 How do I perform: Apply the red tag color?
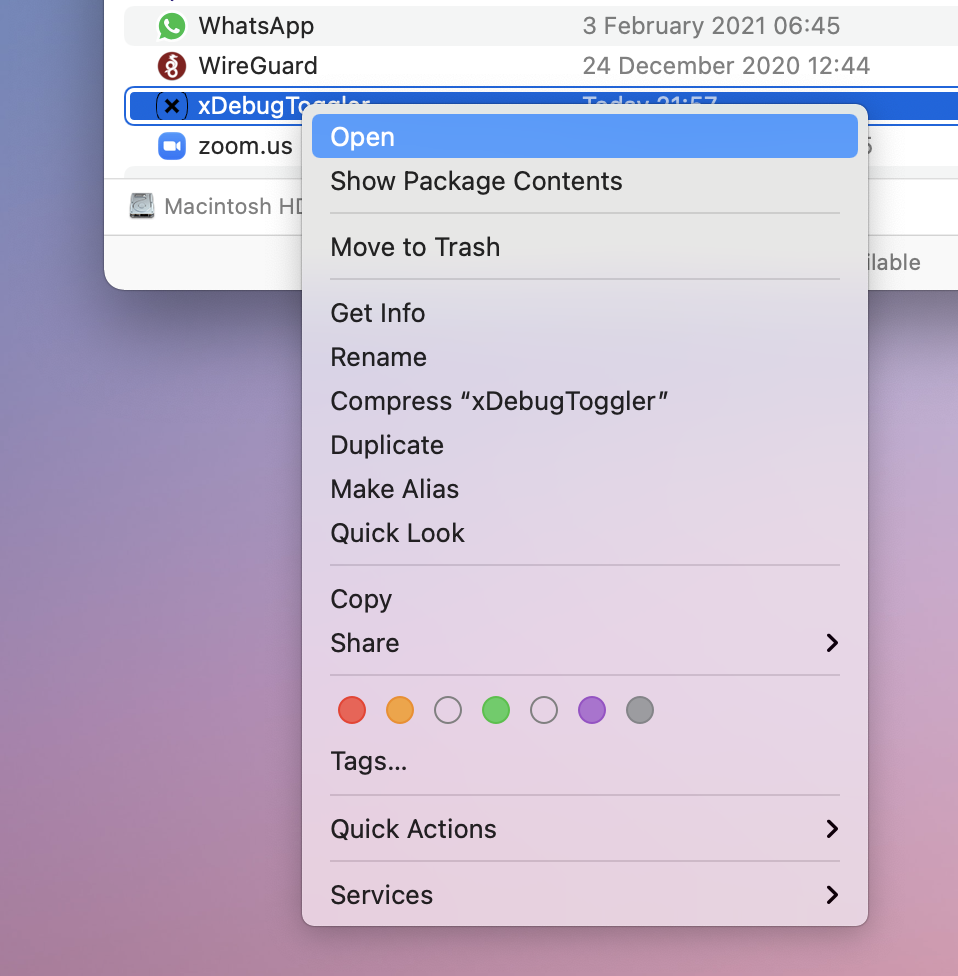coord(352,710)
